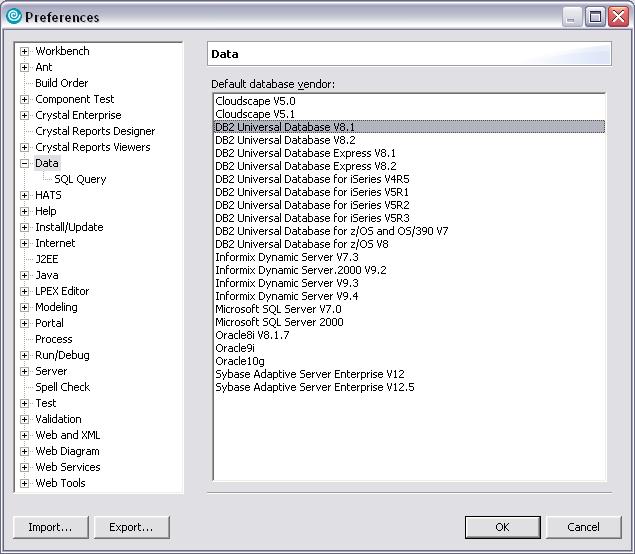Collapse the Data tree node
This screenshot has height=554, width=635.
click(x=24, y=163)
